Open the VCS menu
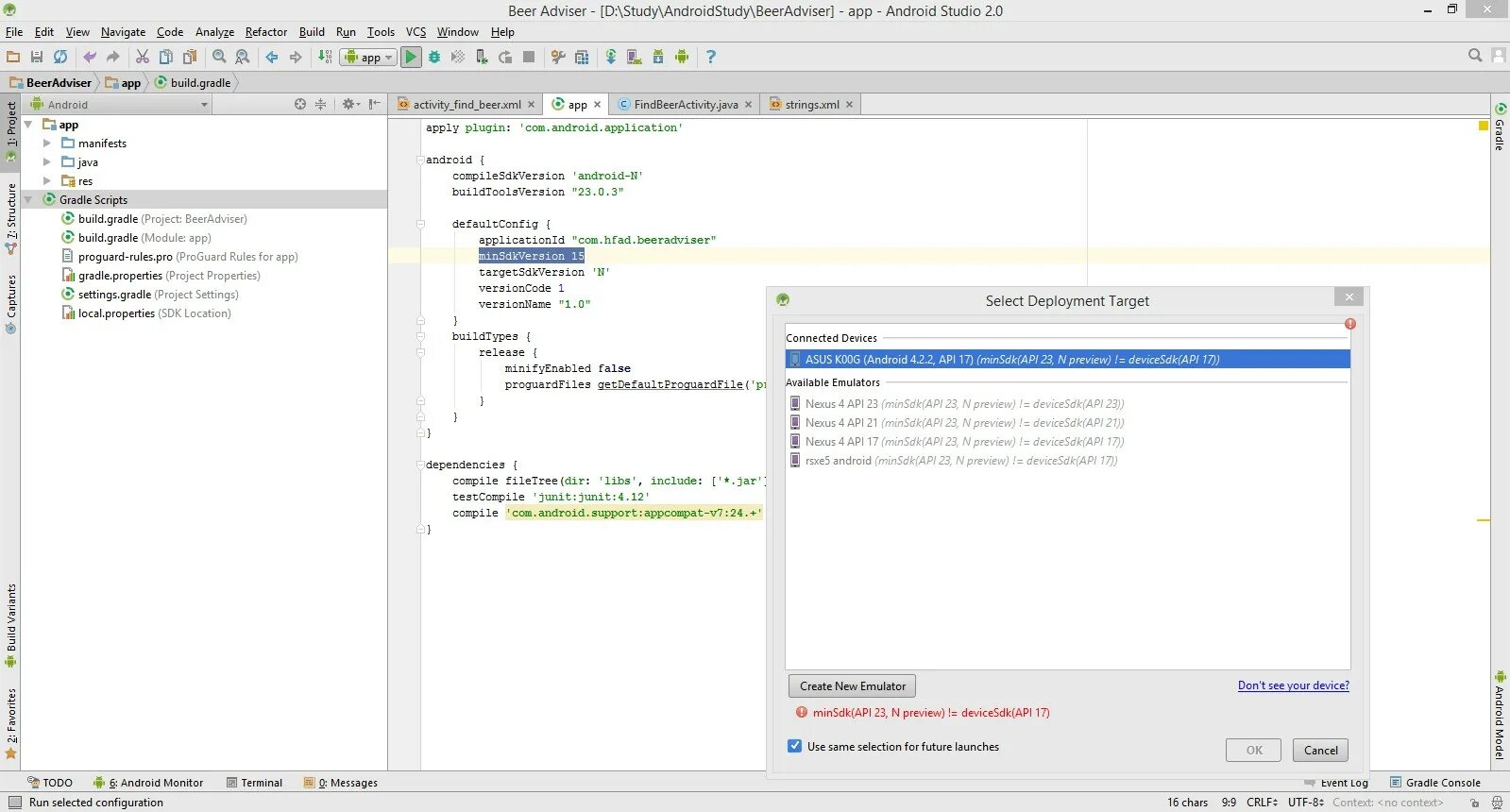The image size is (1510, 812). [416, 32]
